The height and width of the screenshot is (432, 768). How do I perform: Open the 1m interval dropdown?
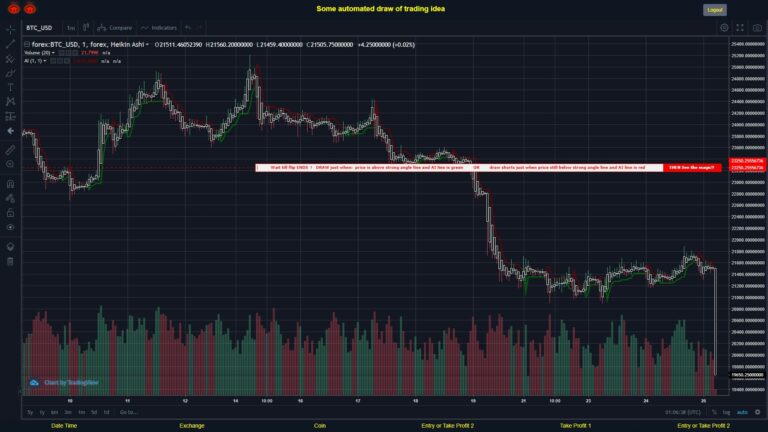(x=71, y=28)
